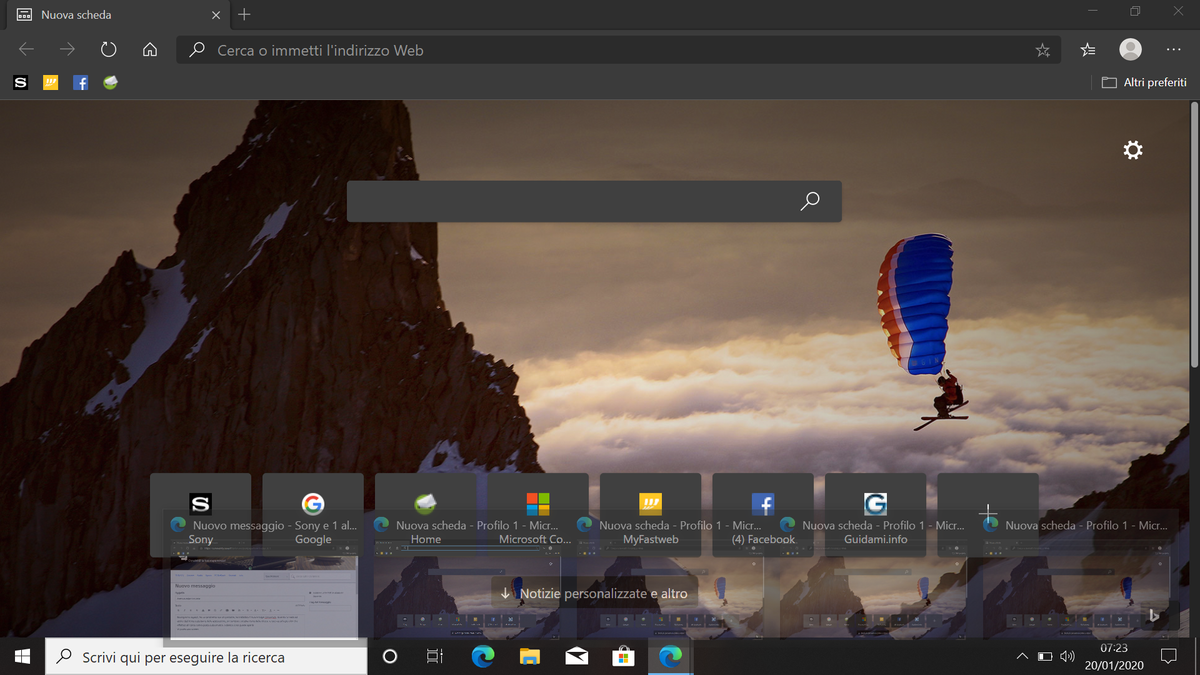Expand Notizie personalizzate e altro
This screenshot has height=675, width=1200.
coord(594,594)
